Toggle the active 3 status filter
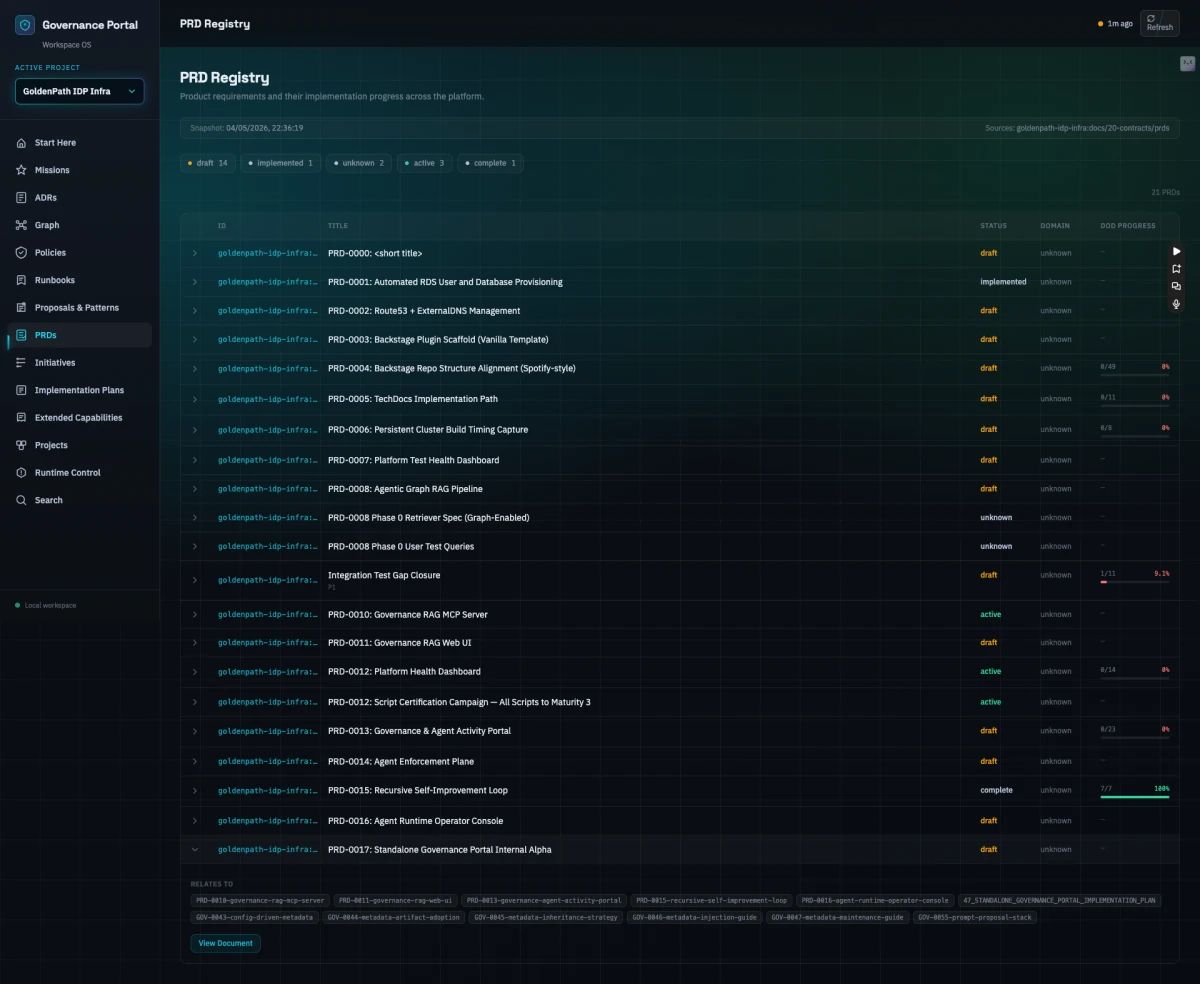This screenshot has height=984, width=1200. [x=425, y=163]
